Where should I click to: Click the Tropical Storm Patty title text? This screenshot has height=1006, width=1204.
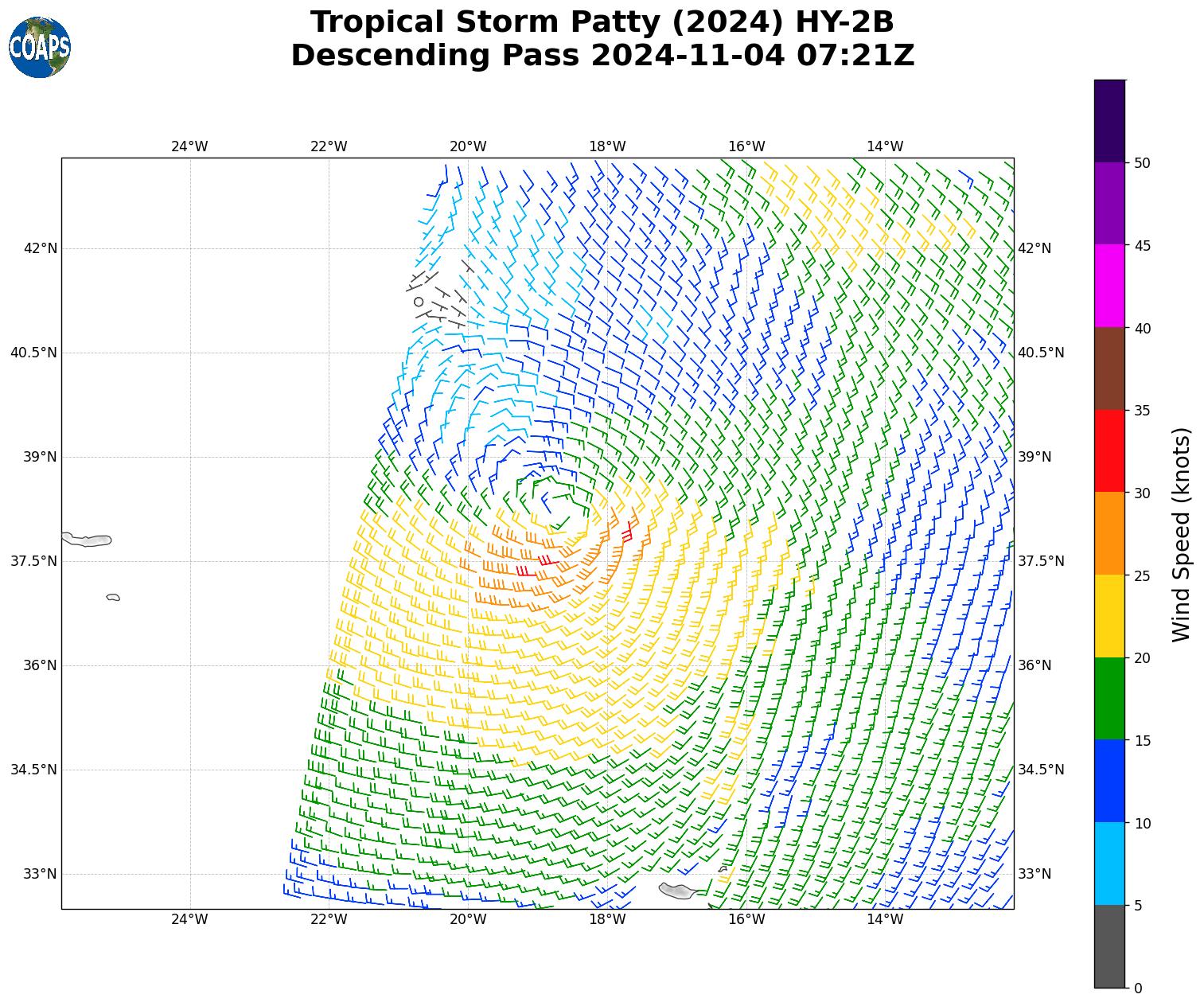pyautogui.click(x=602, y=22)
